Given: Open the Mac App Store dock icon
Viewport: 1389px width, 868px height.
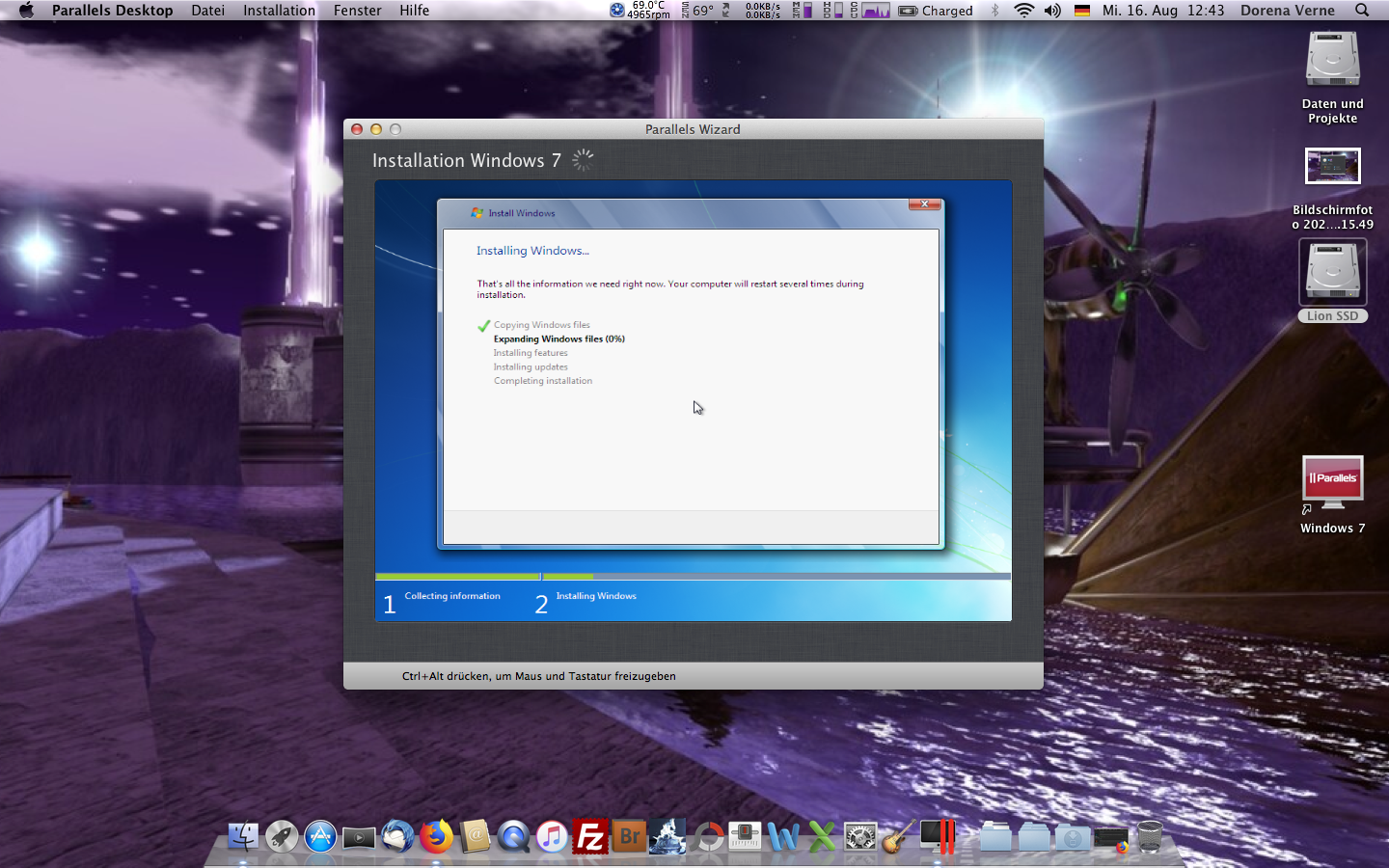Looking at the screenshot, I should tap(320, 837).
